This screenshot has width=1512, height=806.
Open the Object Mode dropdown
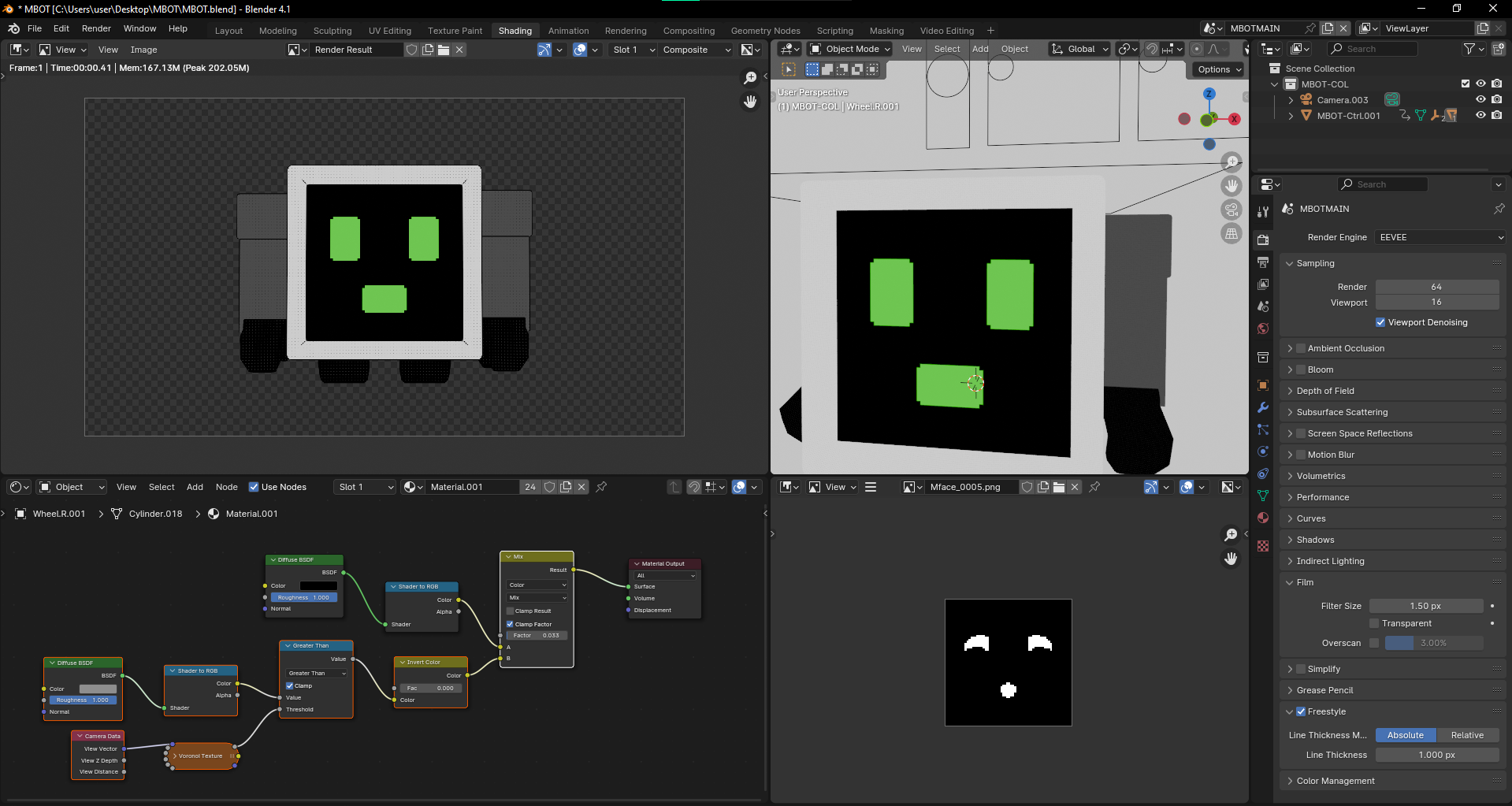click(849, 49)
